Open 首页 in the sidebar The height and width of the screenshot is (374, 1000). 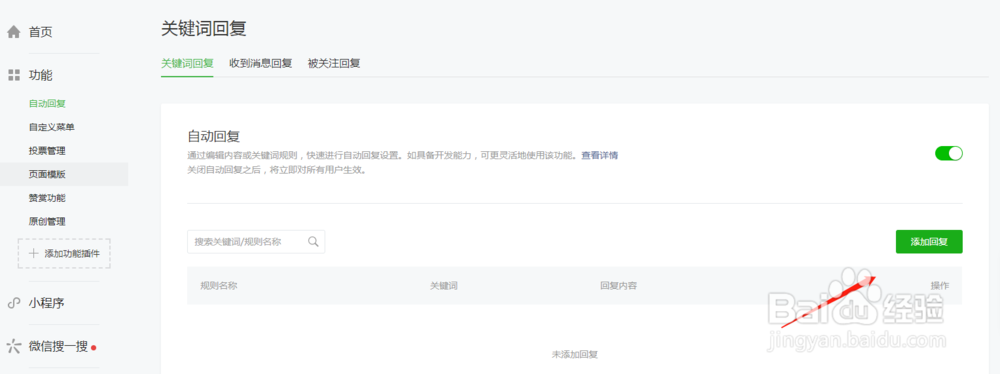click(x=40, y=32)
